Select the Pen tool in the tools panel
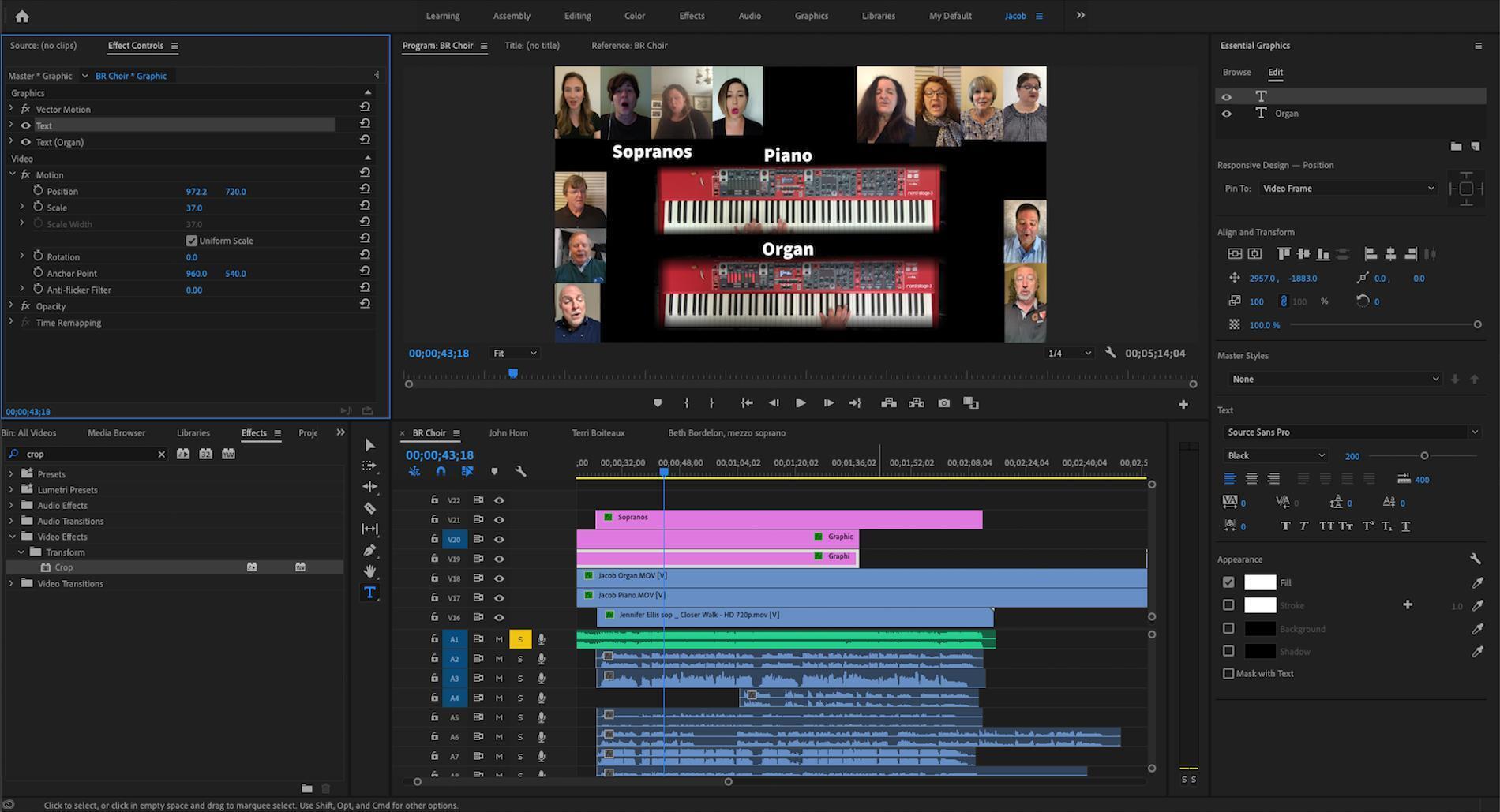Viewport: 1500px width, 812px height. [369, 550]
